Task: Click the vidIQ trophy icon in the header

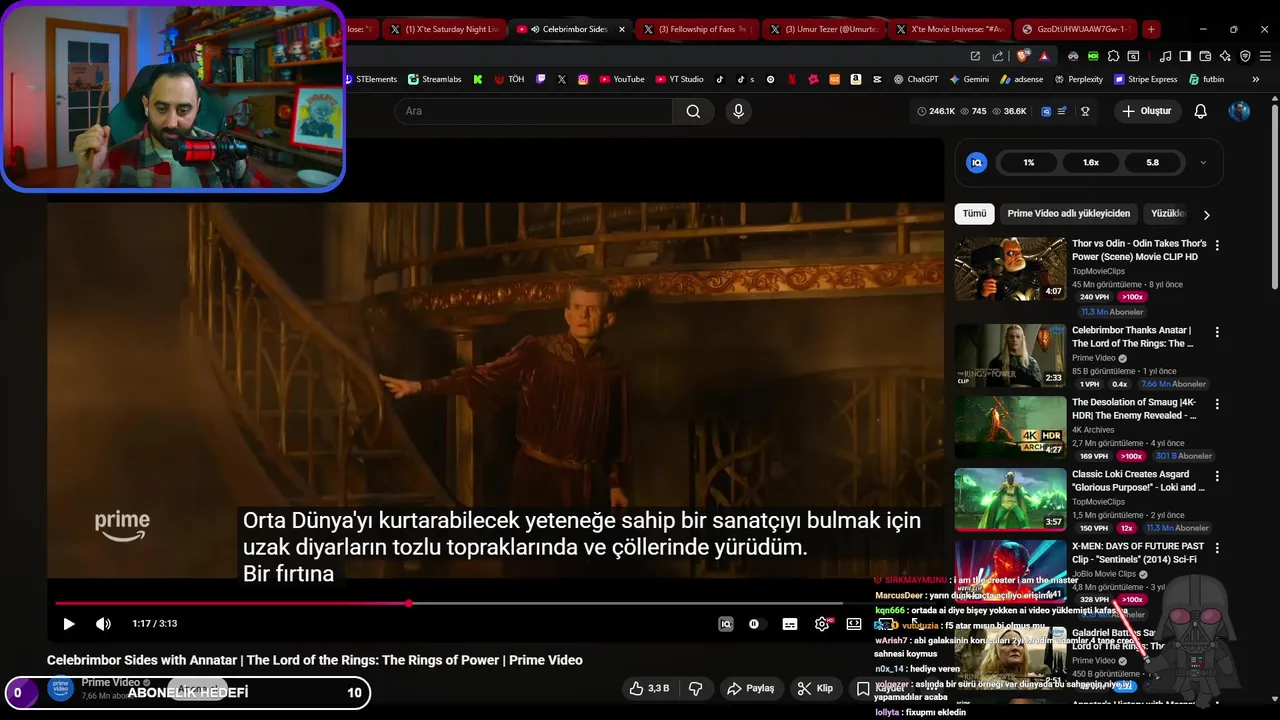Action: (x=1085, y=111)
